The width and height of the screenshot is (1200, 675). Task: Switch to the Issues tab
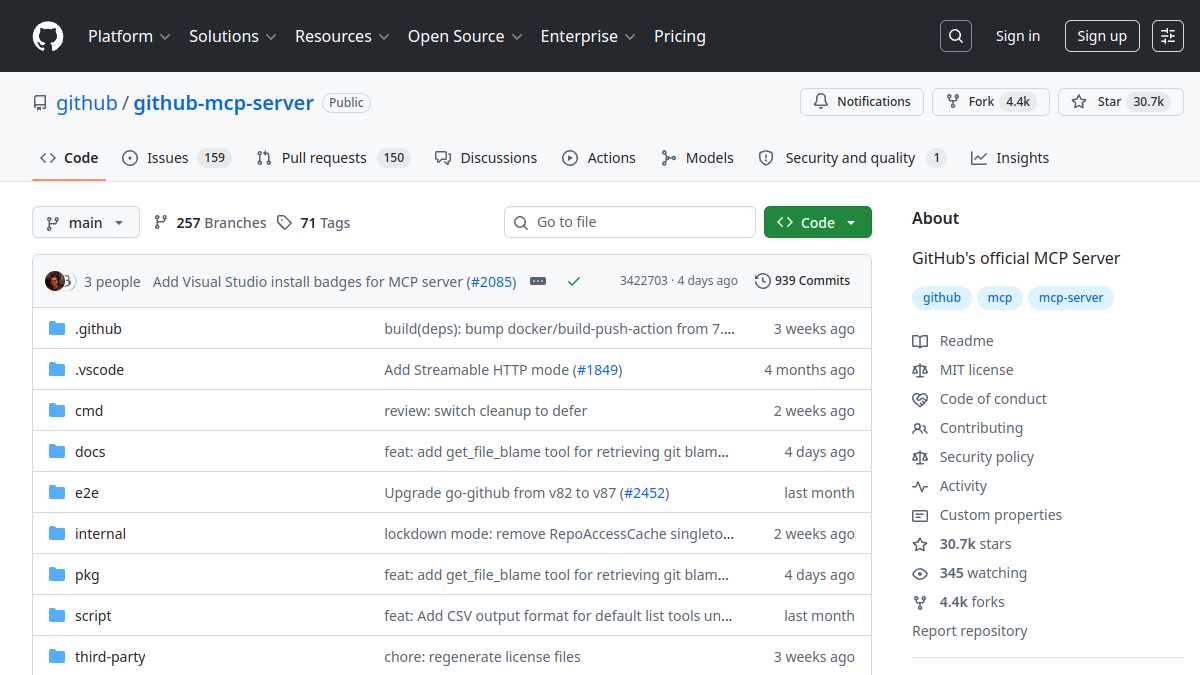click(177, 158)
